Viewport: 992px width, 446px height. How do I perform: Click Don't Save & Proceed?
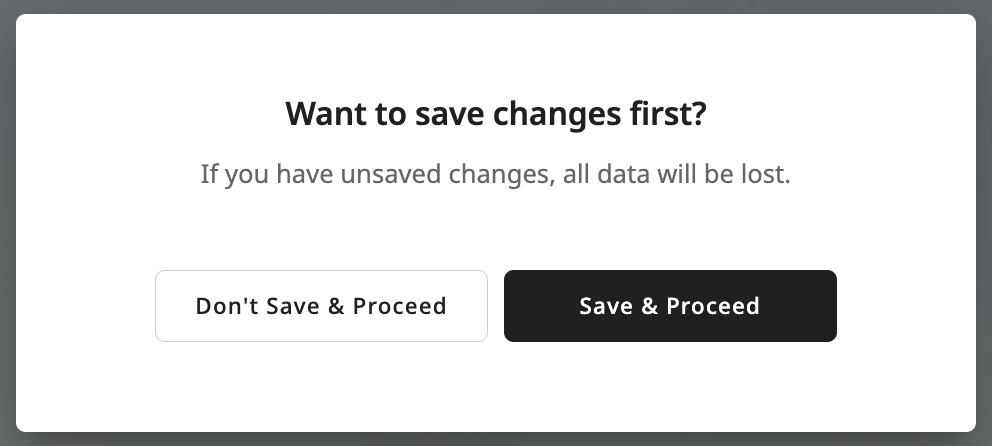pos(321,306)
